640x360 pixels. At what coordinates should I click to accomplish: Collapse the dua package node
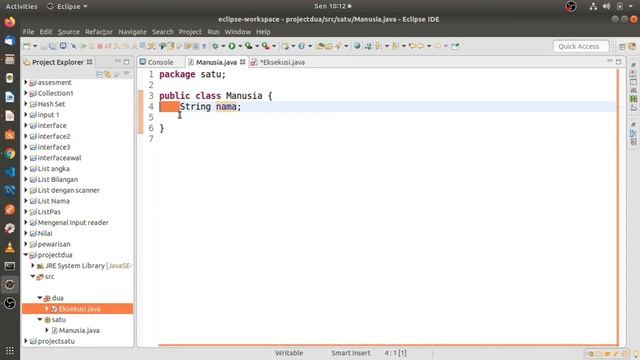[40, 298]
